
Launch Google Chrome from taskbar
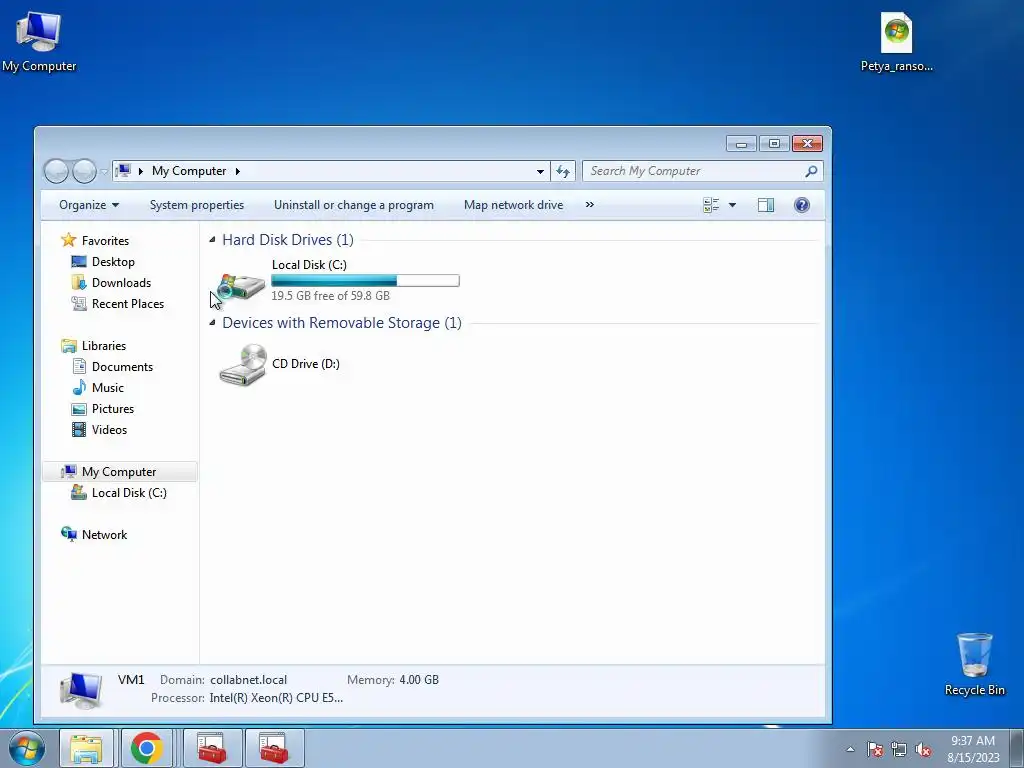click(x=146, y=748)
